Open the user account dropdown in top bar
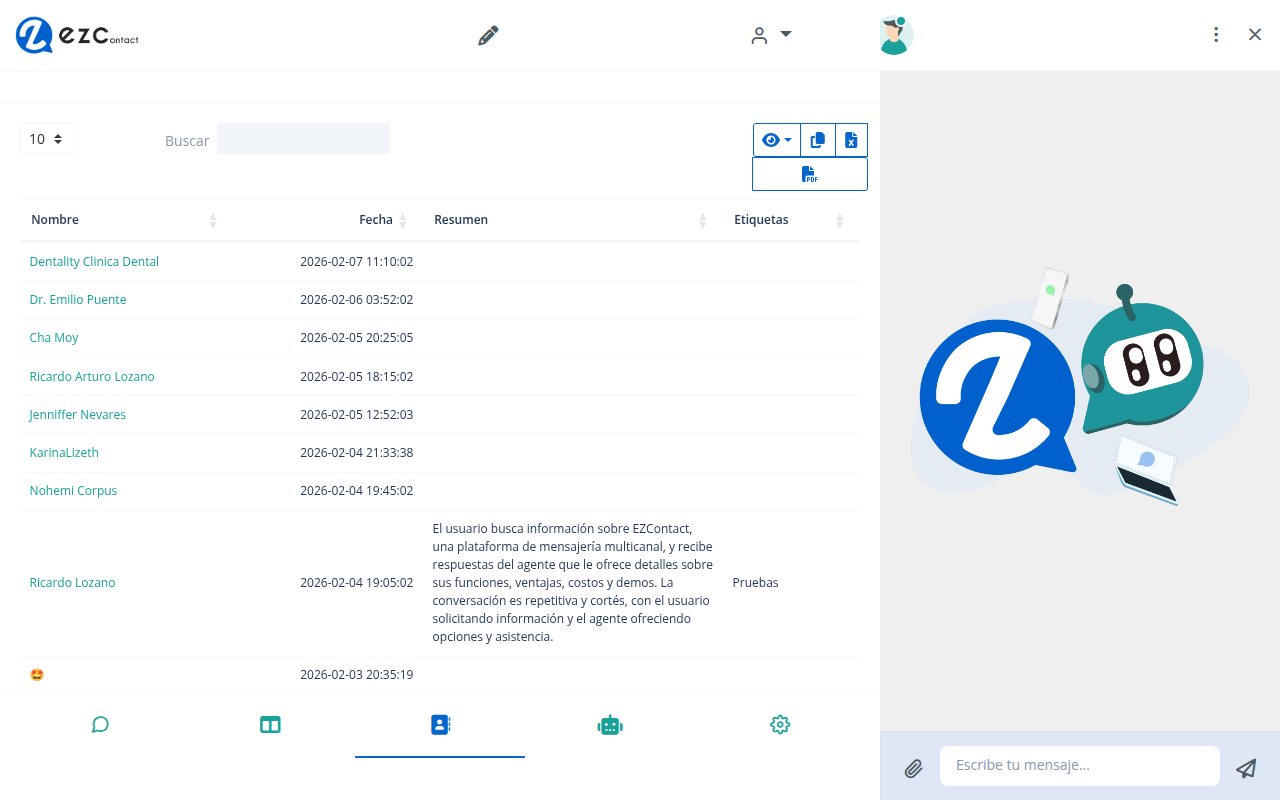This screenshot has width=1280, height=800. [770, 34]
